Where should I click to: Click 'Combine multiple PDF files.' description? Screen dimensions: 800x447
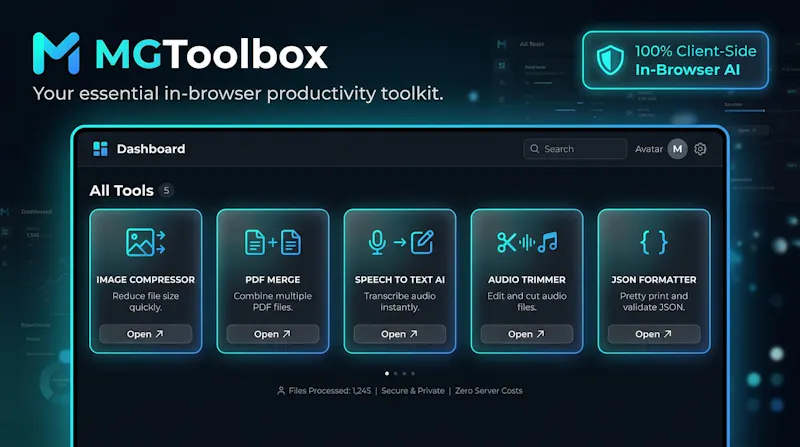(x=272, y=302)
